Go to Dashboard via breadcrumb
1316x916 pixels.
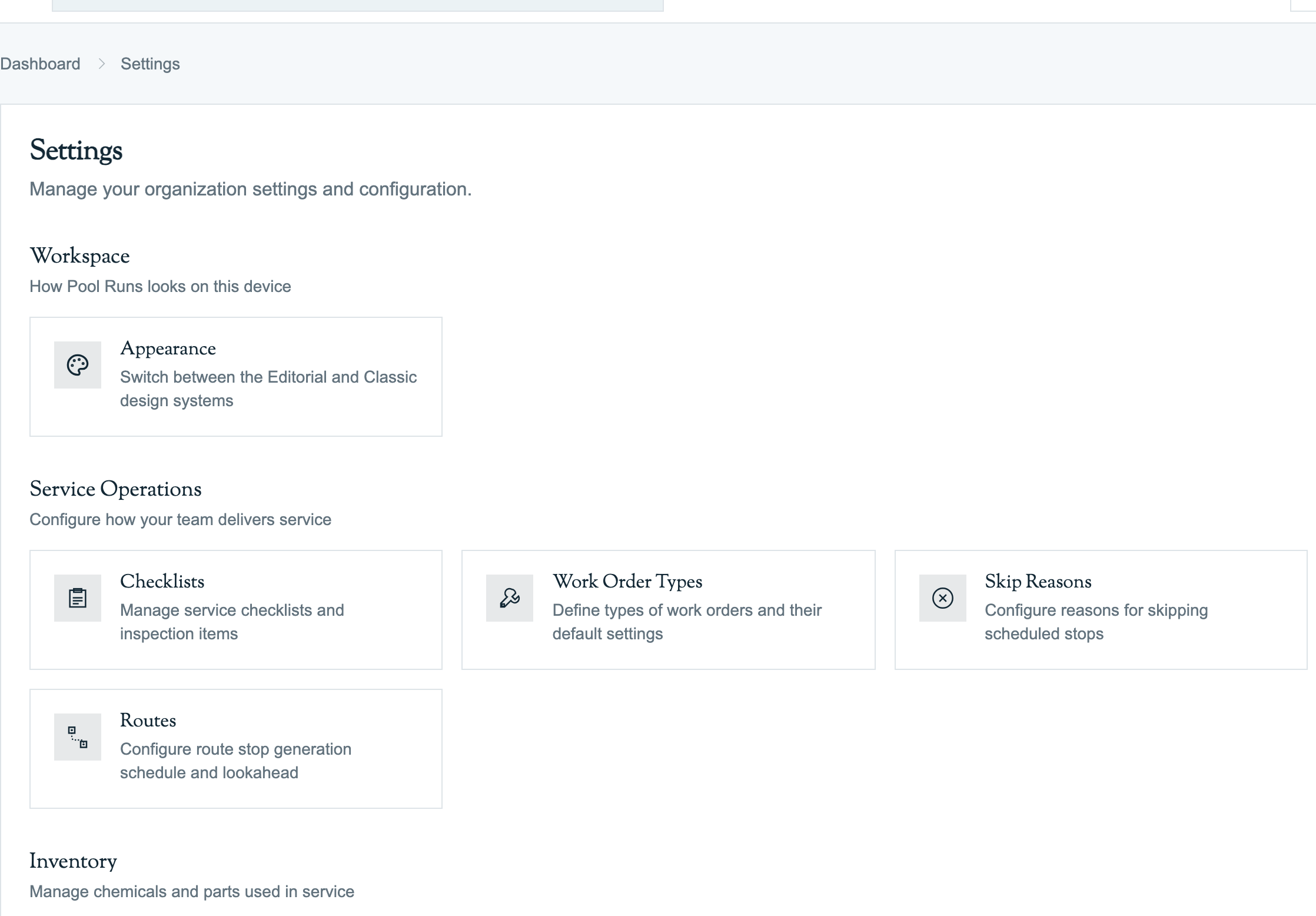(x=40, y=64)
